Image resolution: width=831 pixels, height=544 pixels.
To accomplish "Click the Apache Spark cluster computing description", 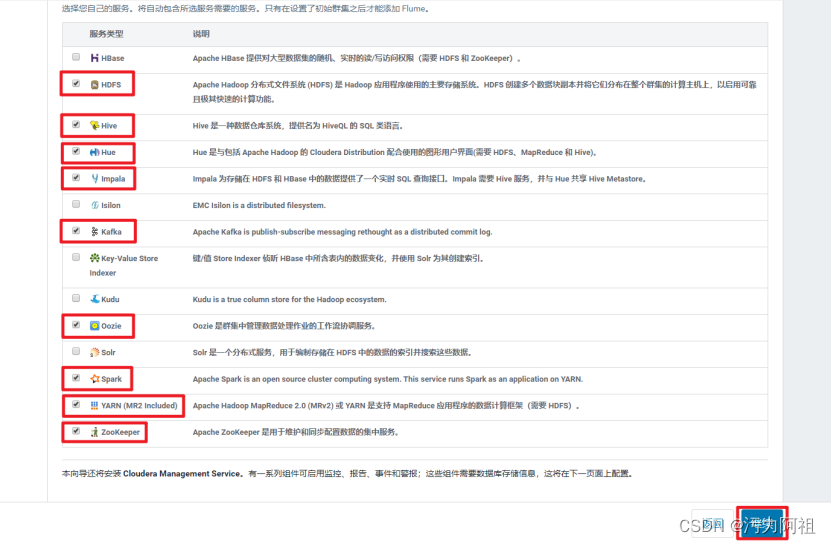I will (387, 379).
